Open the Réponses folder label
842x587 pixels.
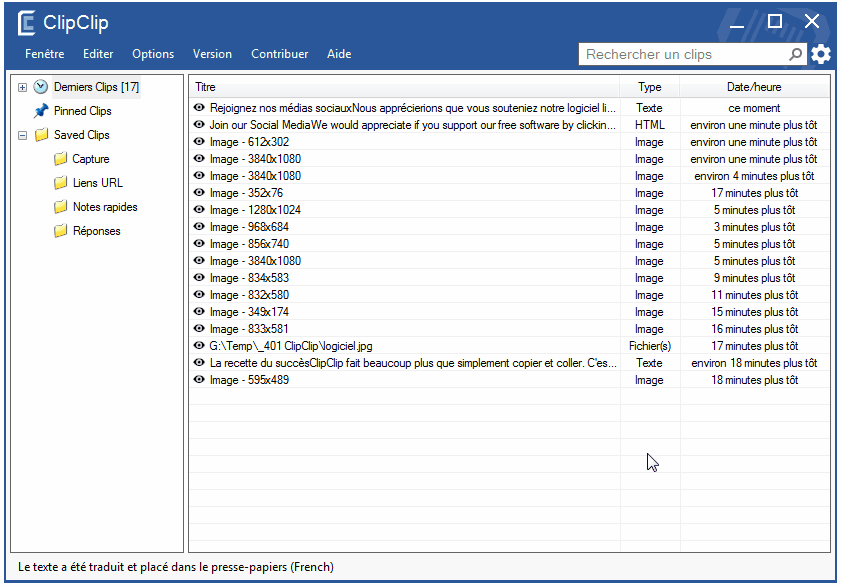pyautogui.click(x=97, y=231)
